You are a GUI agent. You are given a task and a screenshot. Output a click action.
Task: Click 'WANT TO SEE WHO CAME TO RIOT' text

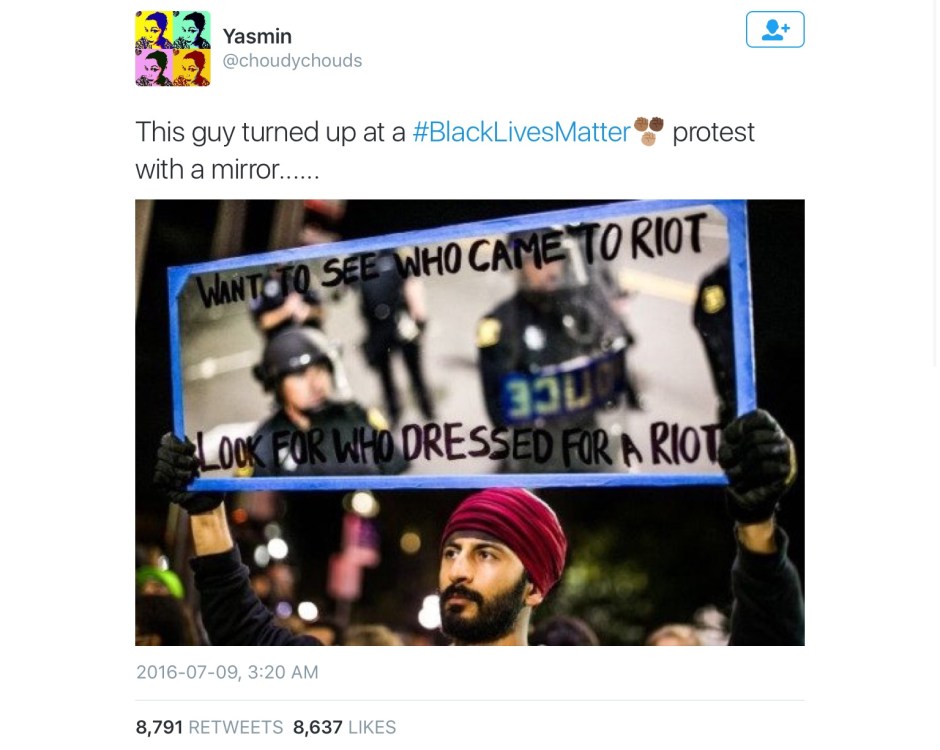coord(451,261)
